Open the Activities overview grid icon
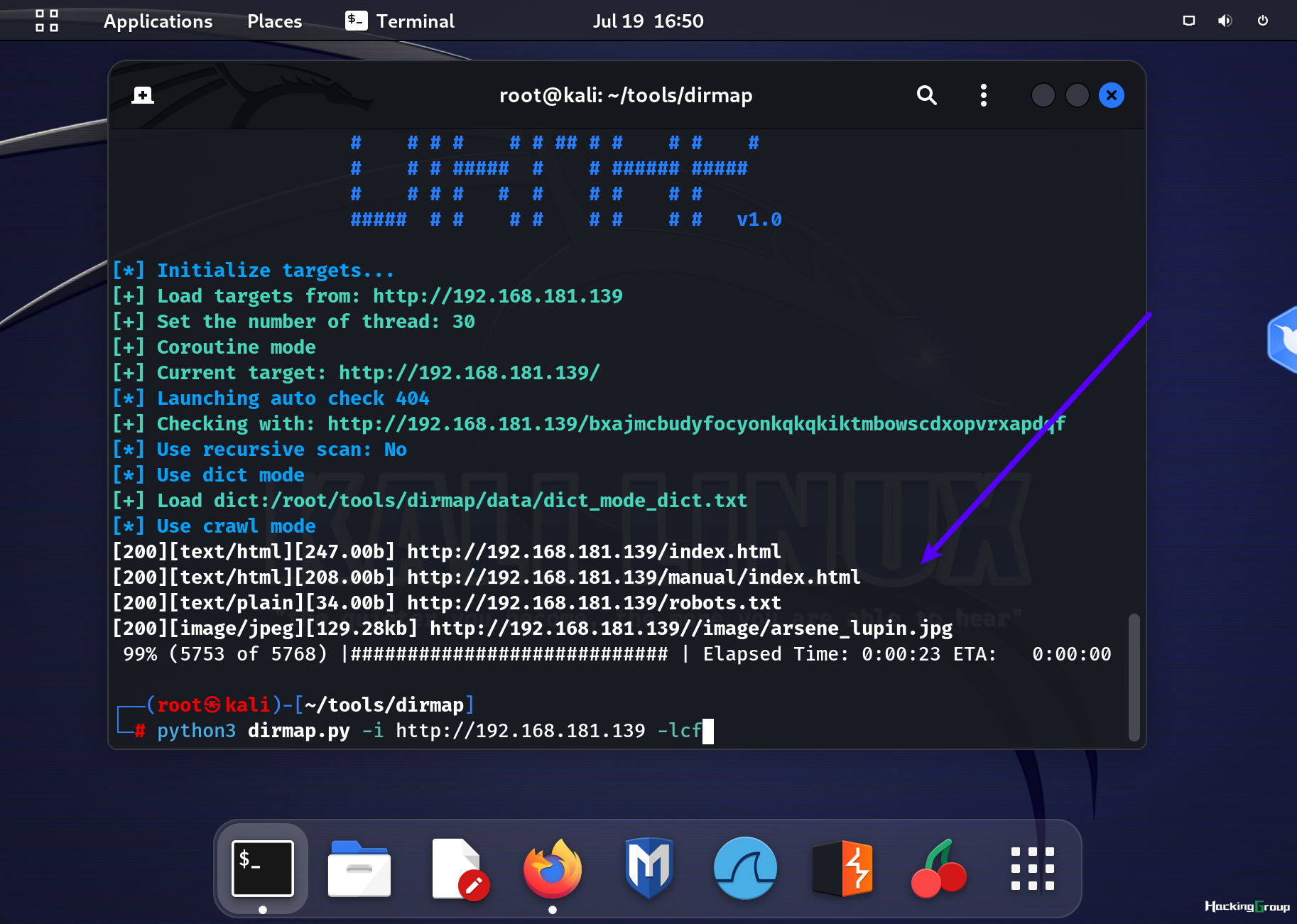This screenshot has width=1297, height=924. point(47,21)
